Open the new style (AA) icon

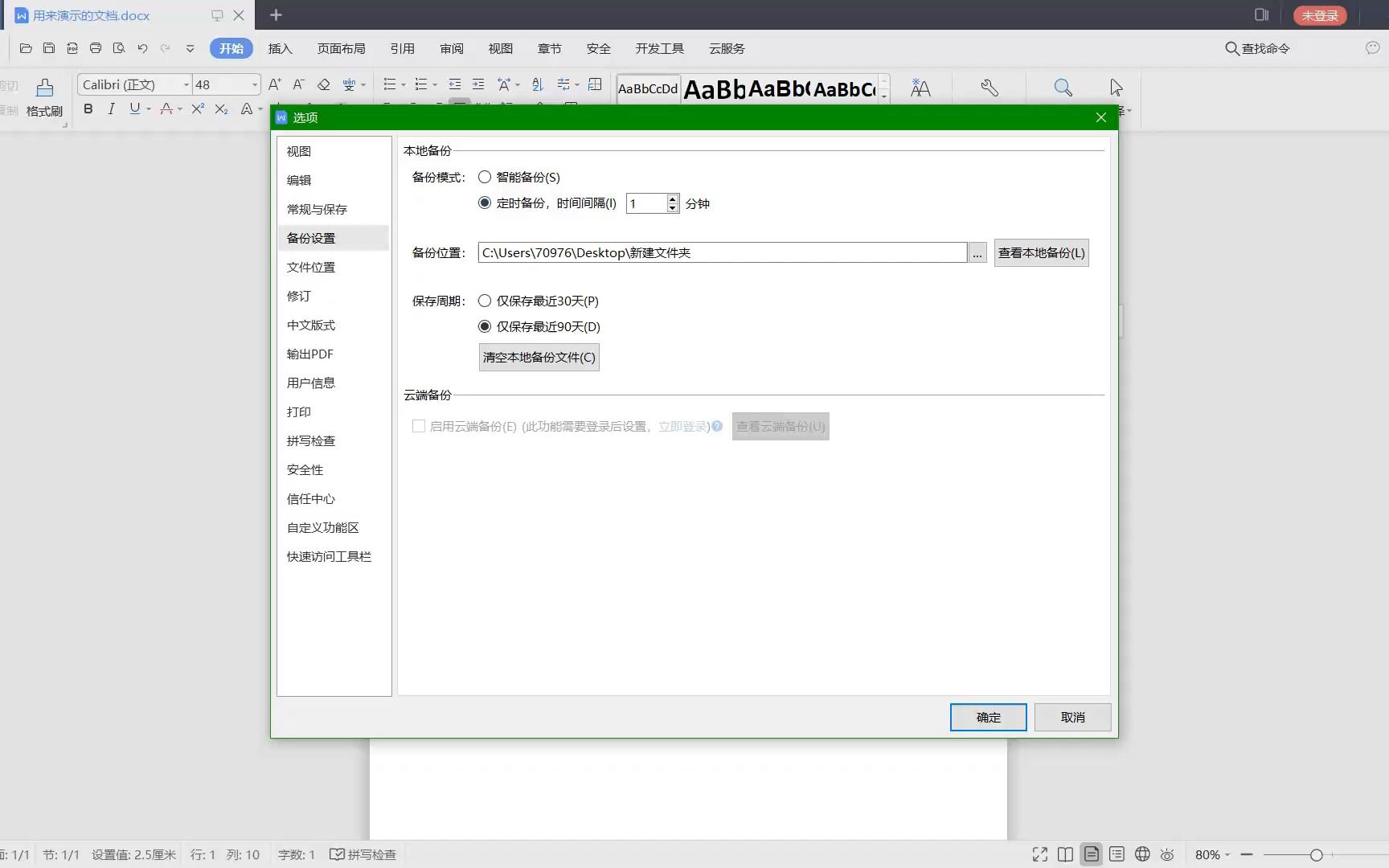click(920, 88)
